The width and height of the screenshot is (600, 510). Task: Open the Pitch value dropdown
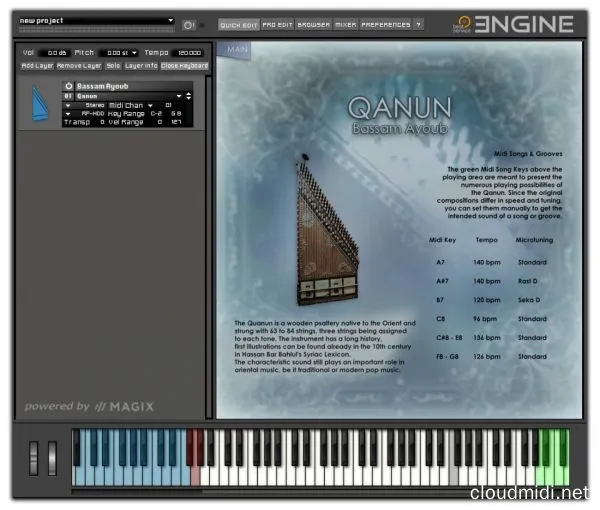(x=118, y=52)
